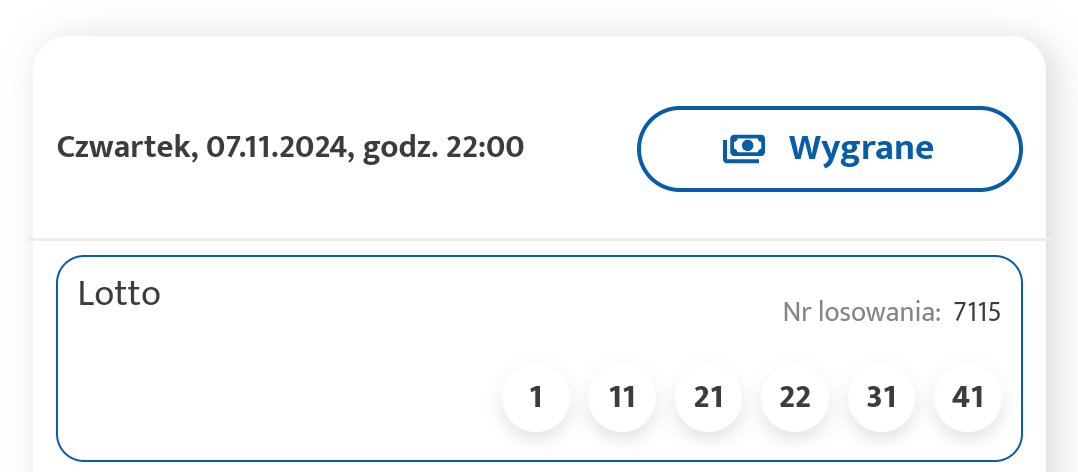The height and width of the screenshot is (472, 1078).
Task: Open the Wygrane winnings button
Action: tap(829, 148)
